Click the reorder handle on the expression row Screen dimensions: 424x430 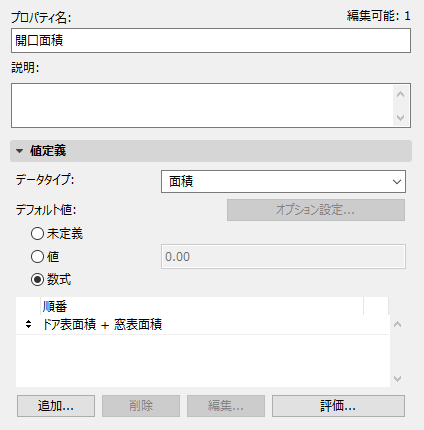pyautogui.click(x=28, y=324)
